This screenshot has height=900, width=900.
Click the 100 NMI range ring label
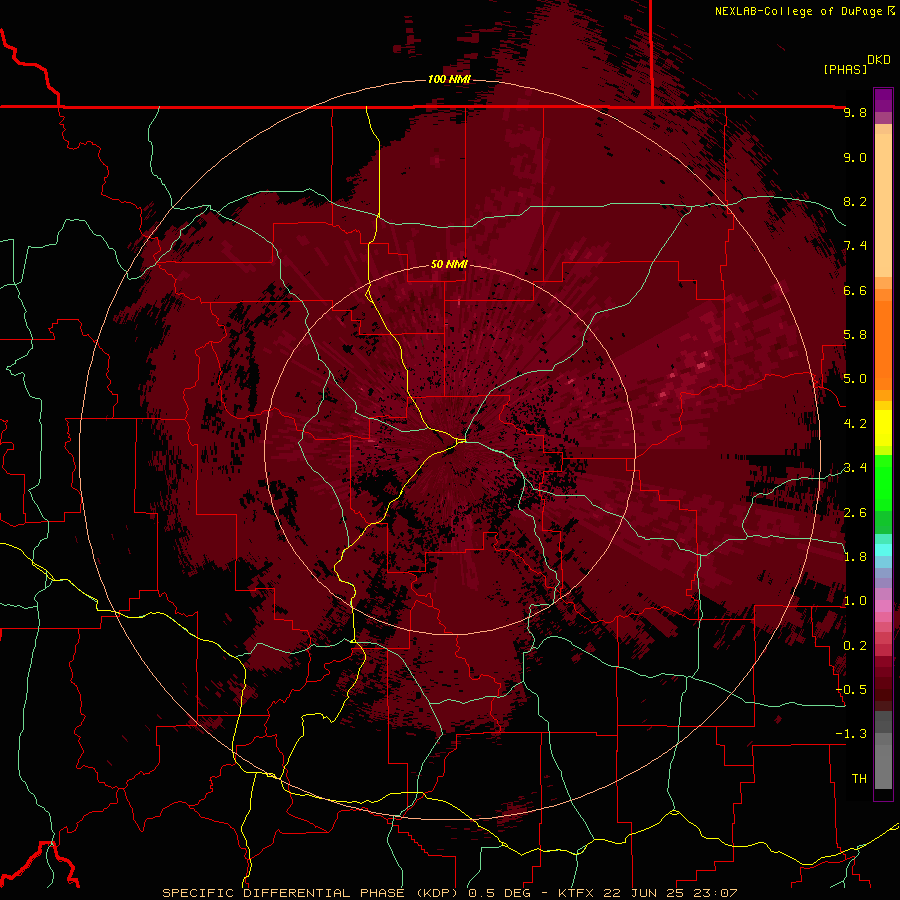point(449,79)
